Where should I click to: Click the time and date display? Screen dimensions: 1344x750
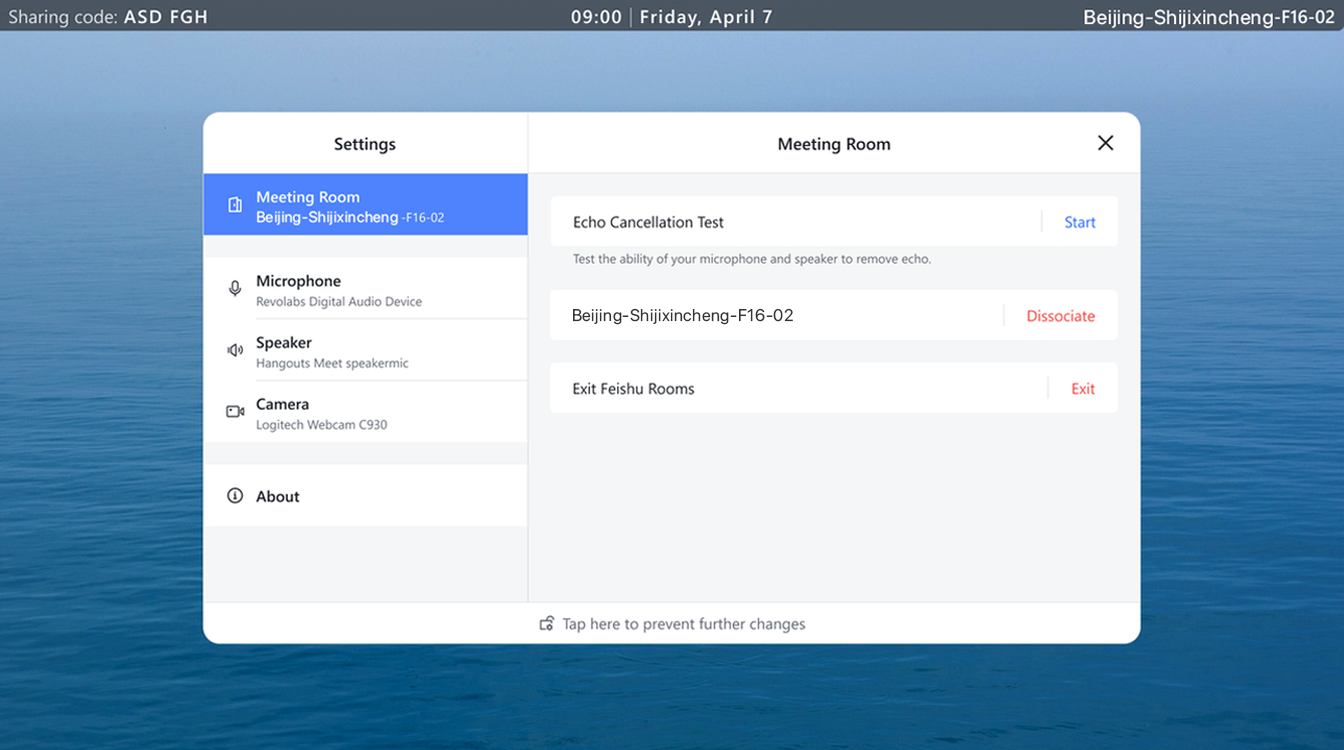(671, 17)
